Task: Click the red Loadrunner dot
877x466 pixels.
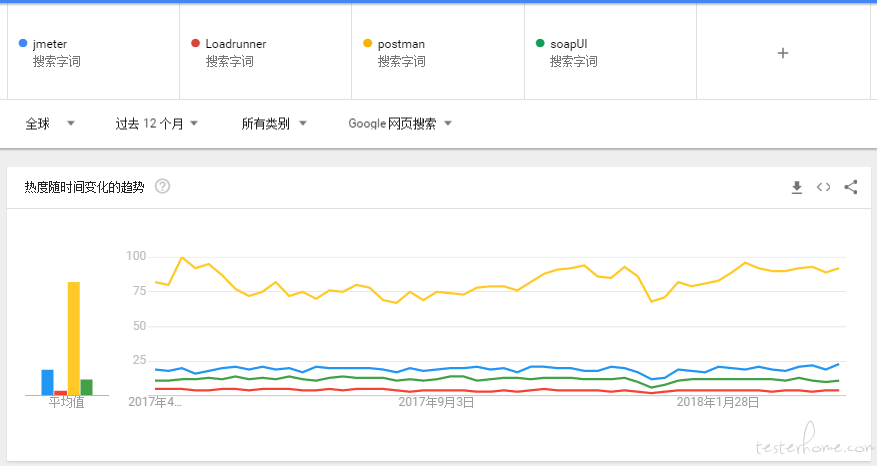Action: click(x=195, y=44)
